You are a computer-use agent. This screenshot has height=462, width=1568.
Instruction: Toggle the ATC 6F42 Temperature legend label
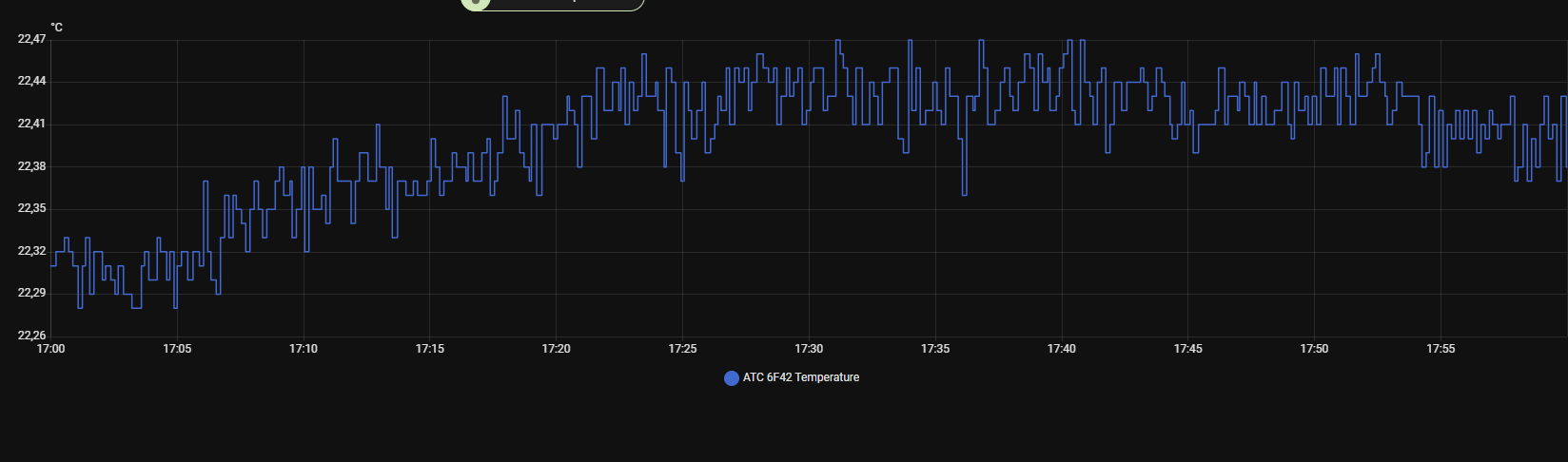[x=800, y=377]
